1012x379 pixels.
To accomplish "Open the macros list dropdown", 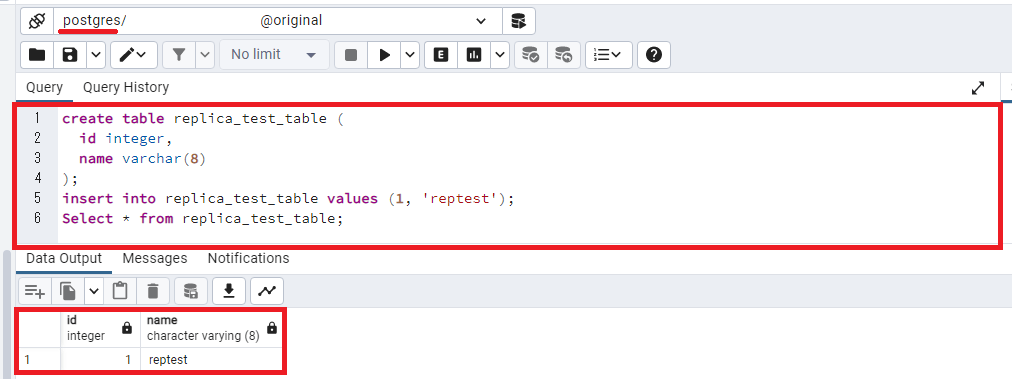I will [608, 55].
